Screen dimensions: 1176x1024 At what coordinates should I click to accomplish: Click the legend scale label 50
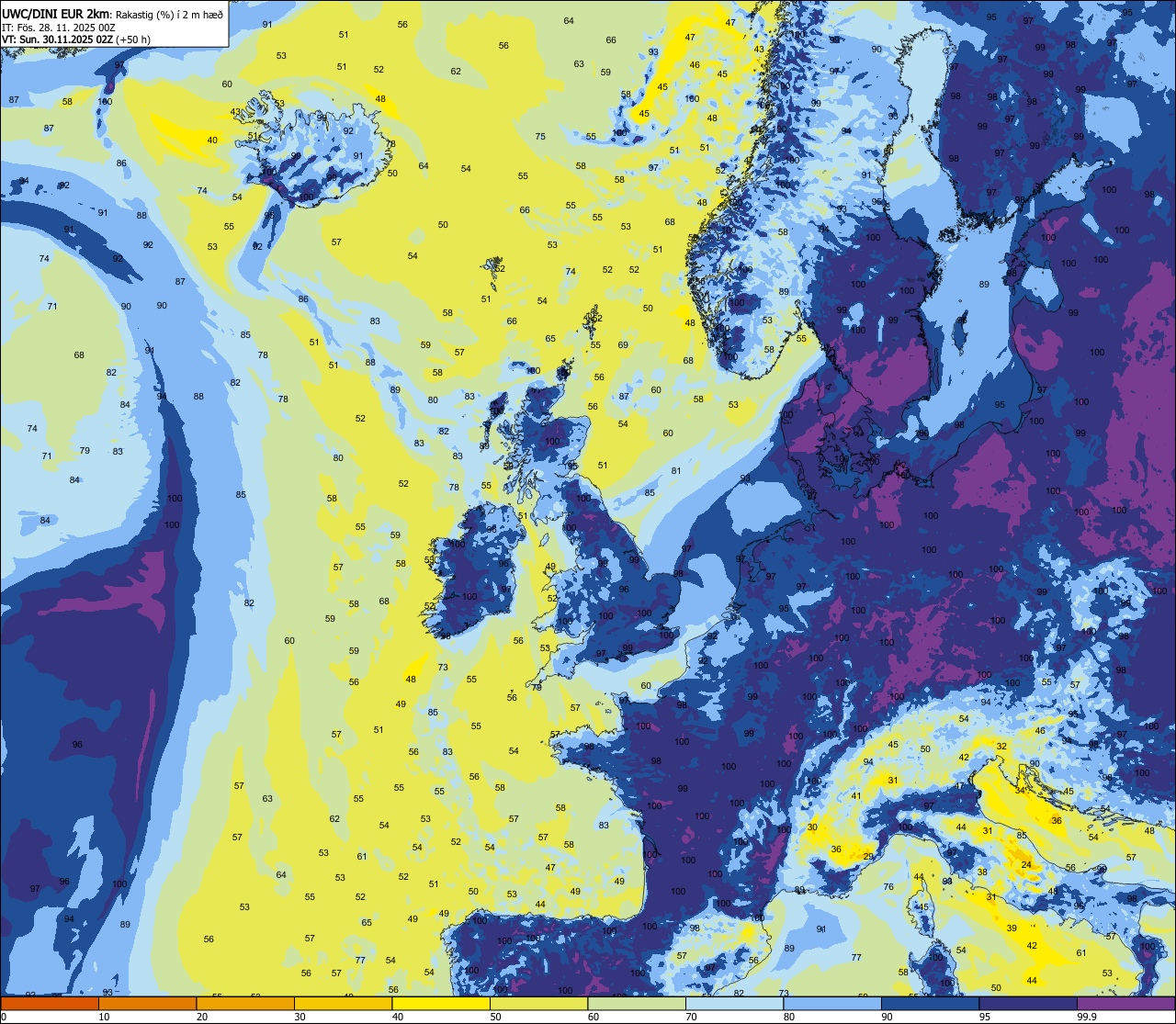point(495,1017)
